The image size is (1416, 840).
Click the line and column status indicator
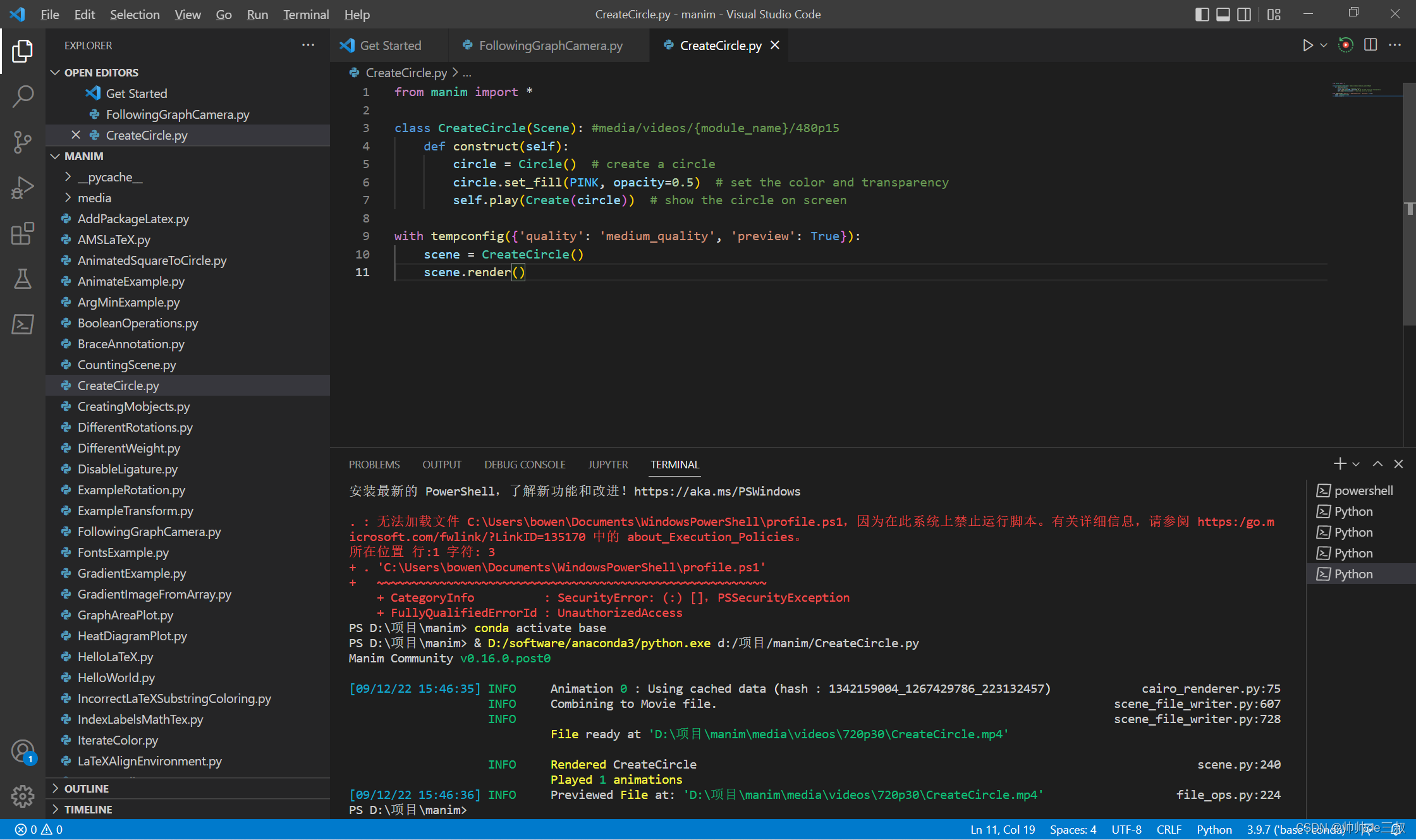click(x=1003, y=830)
